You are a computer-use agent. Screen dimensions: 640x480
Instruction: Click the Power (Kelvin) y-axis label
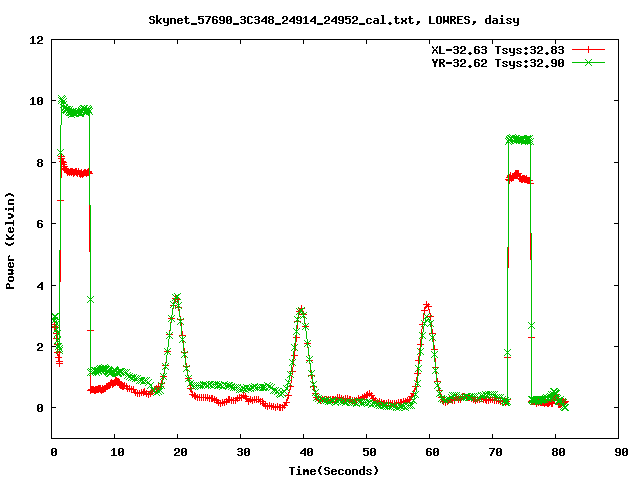pos(10,241)
